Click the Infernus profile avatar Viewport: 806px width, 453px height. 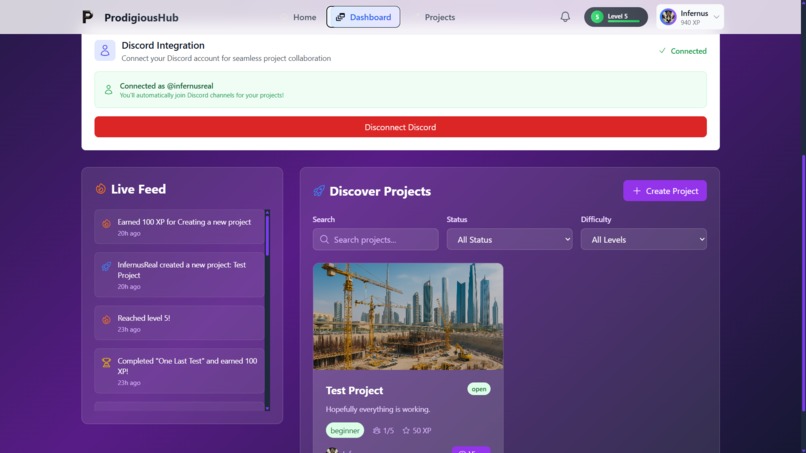click(x=668, y=17)
